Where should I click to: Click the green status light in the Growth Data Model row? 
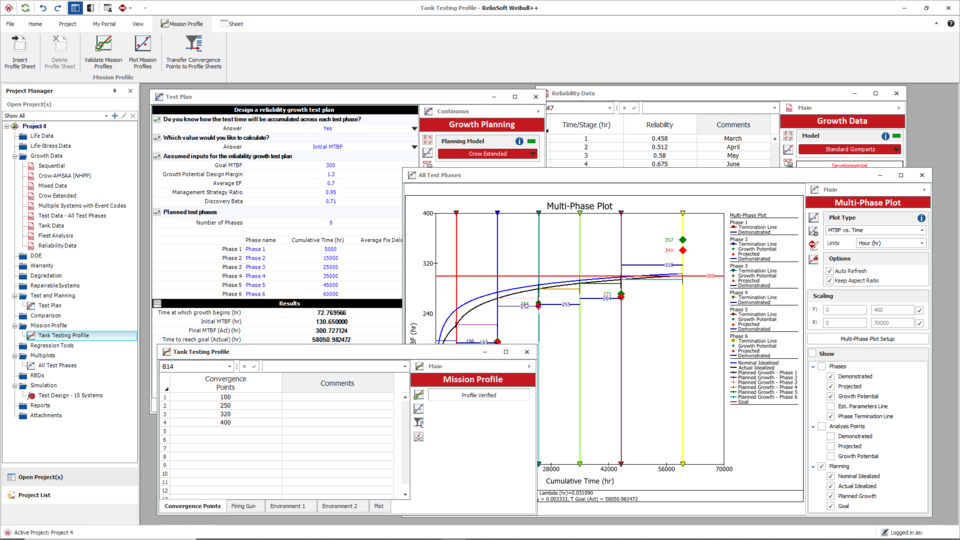point(896,136)
